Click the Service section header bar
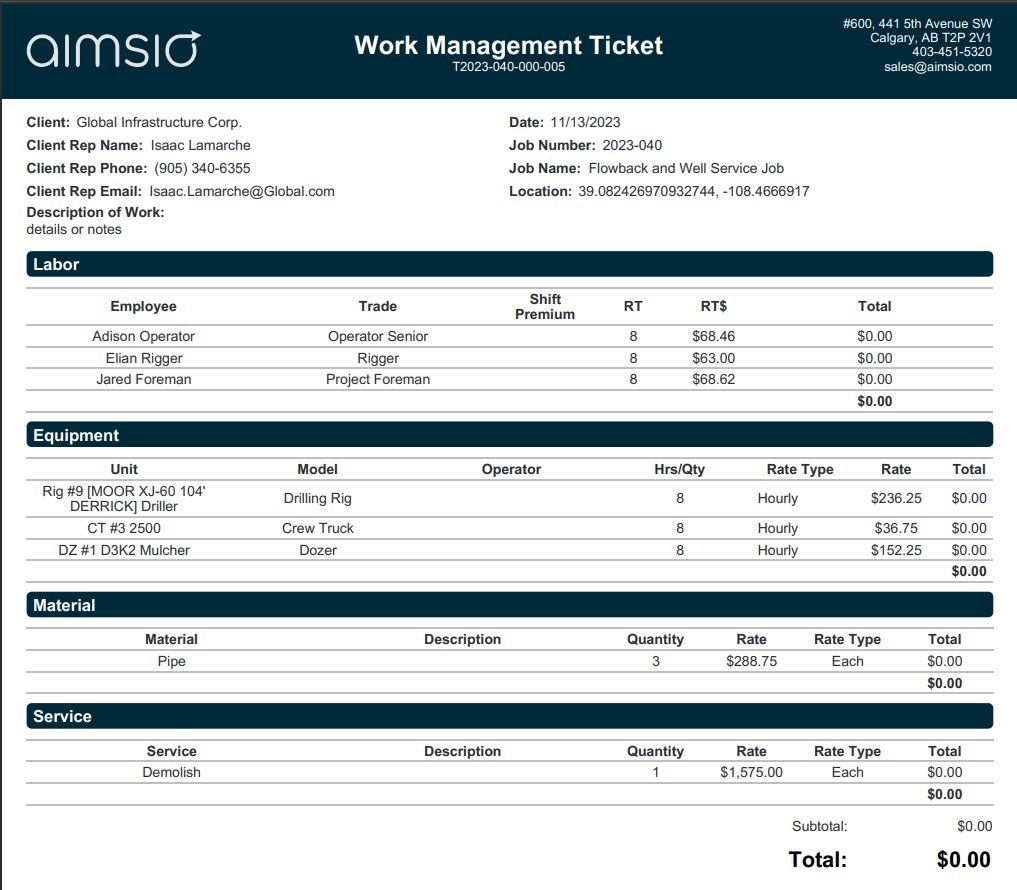Screen dimensions: 1017x890 click(509, 716)
